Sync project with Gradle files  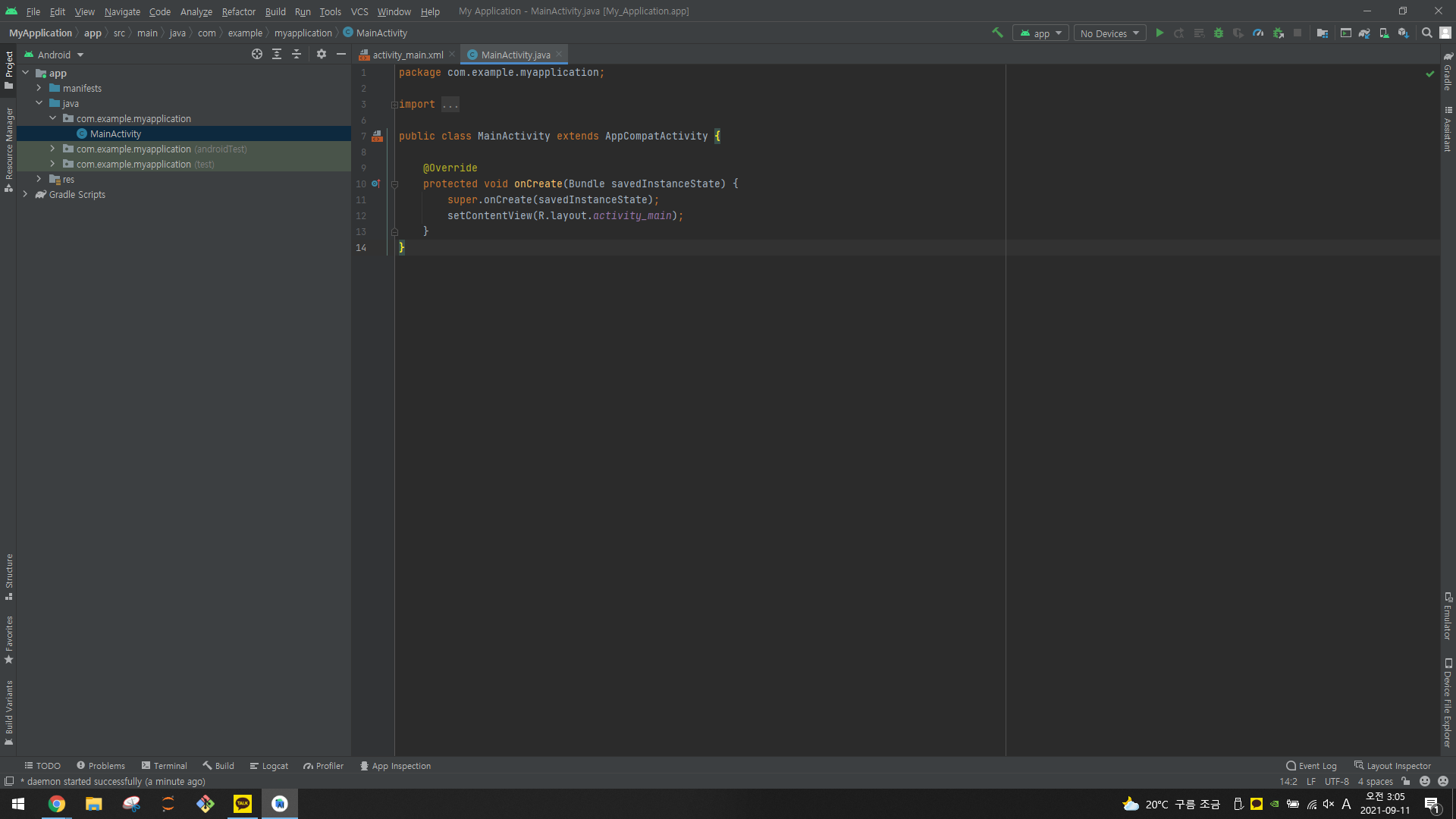[1364, 33]
